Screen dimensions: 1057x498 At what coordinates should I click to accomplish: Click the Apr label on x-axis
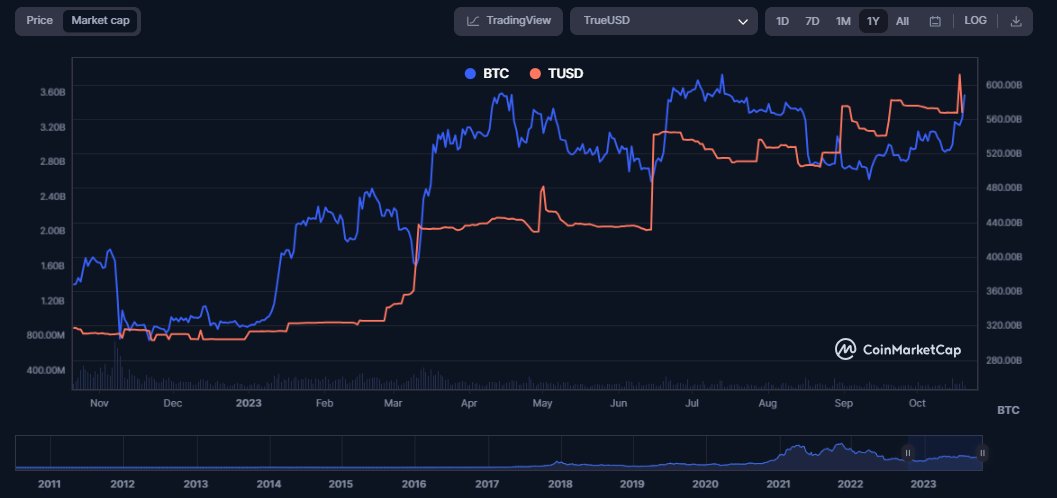click(x=469, y=404)
